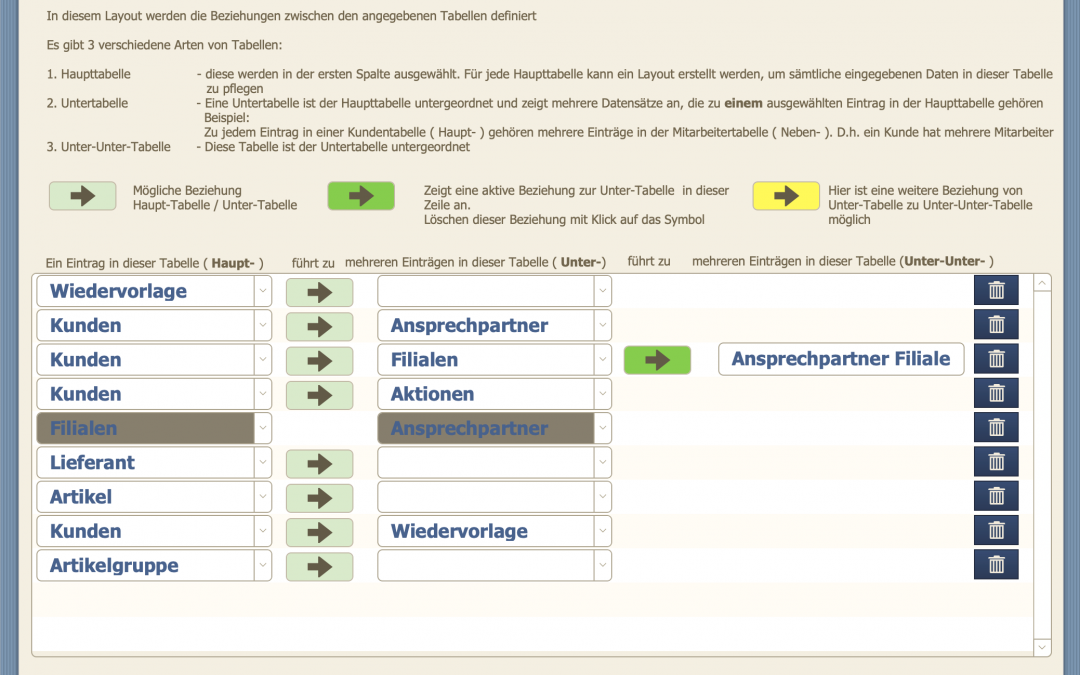
Task: Click the relationship arrow in the Artikel row
Action: (x=319, y=497)
